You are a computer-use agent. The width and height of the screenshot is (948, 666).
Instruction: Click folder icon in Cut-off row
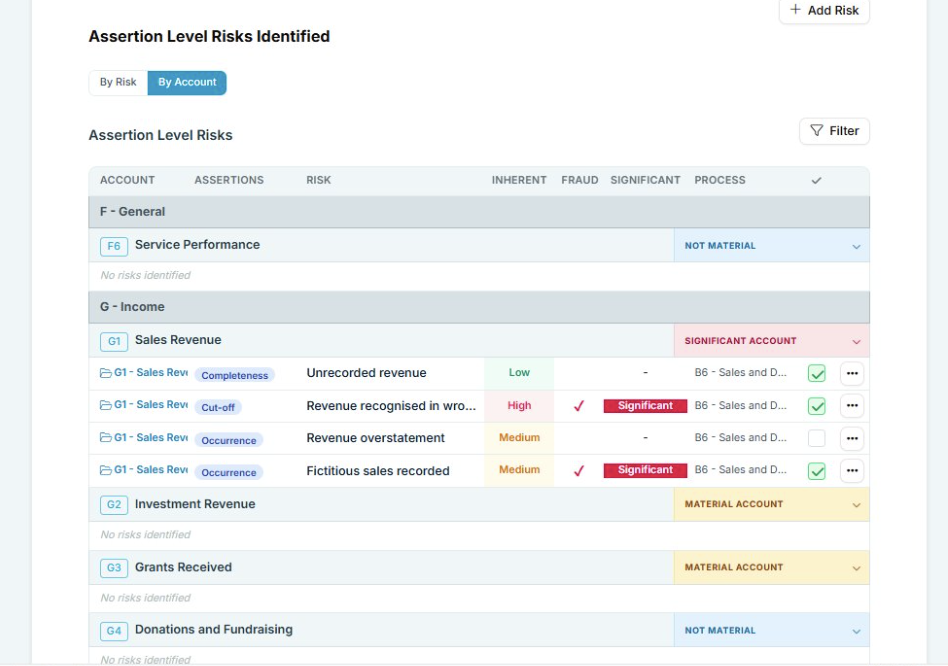point(106,405)
